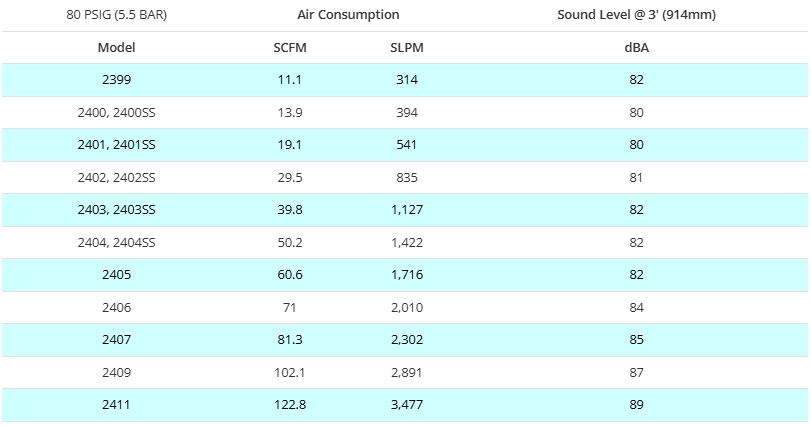The height and width of the screenshot is (426, 811).
Task: Click the 102.1 SCFM value
Action: pos(290,373)
